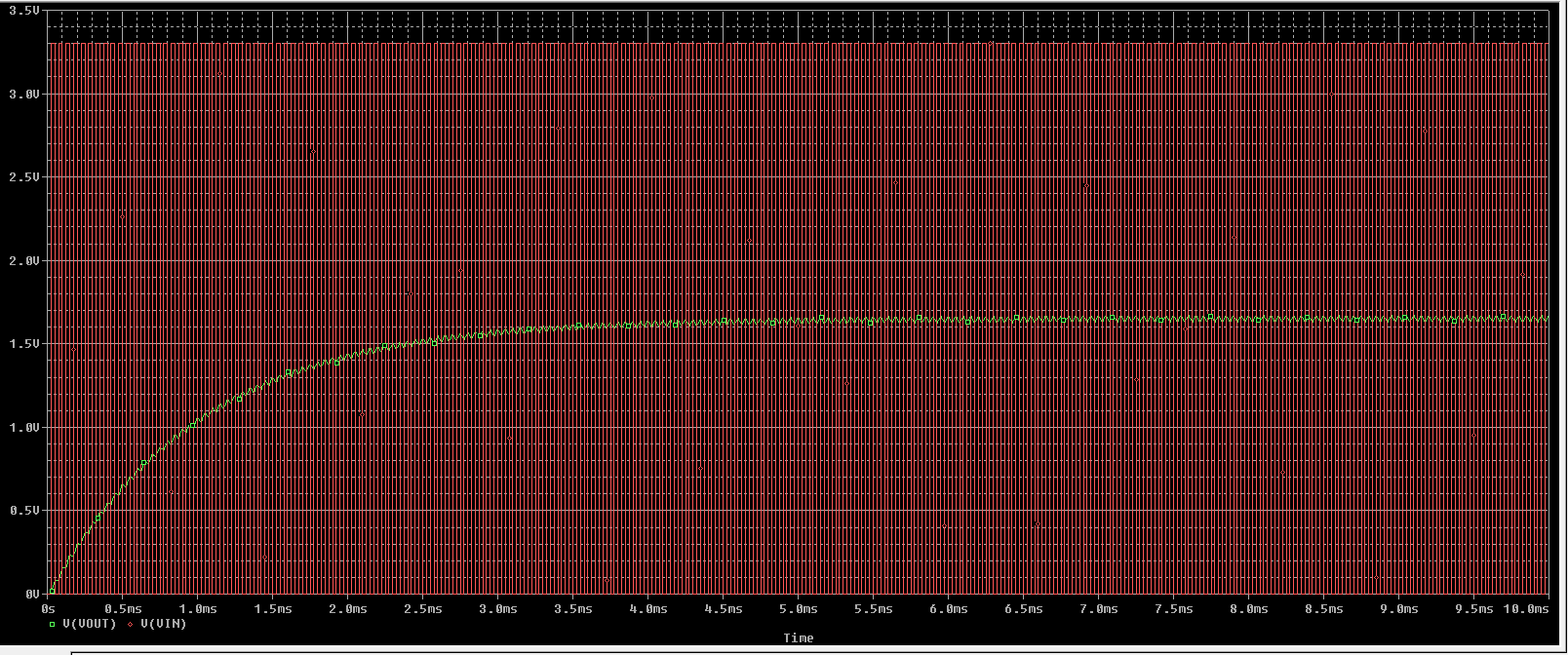
Task: Click the red diamond marker beside V(VIN)
Action: click(131, 624)
